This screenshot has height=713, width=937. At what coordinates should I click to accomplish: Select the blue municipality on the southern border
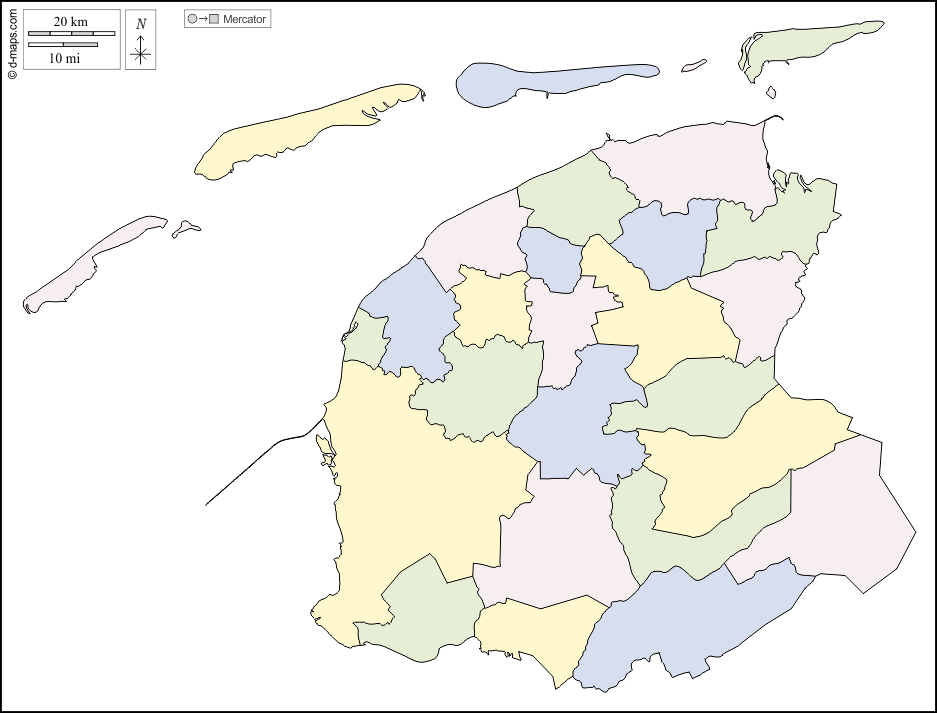click(x=690, y=620)
